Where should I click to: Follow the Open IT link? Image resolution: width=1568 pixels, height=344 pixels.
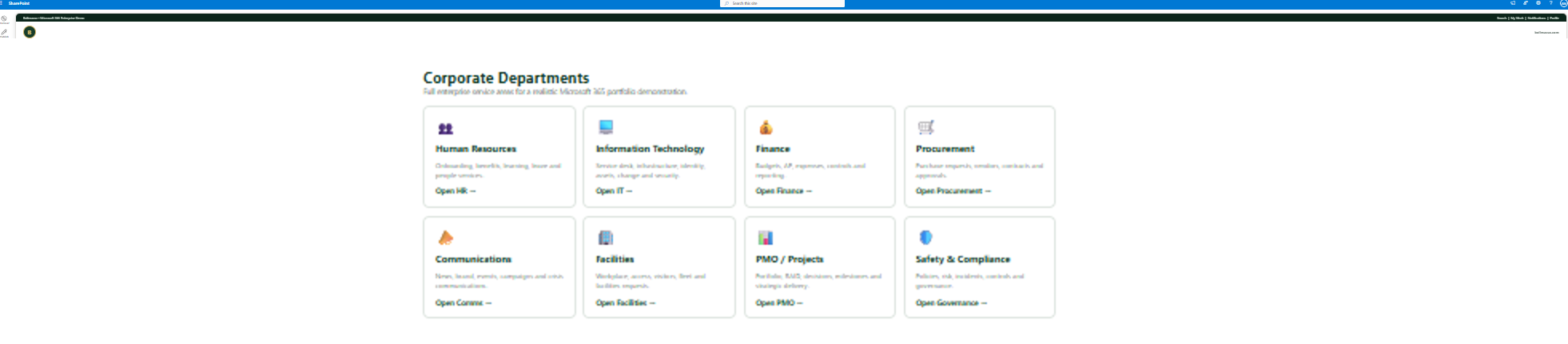614,191
